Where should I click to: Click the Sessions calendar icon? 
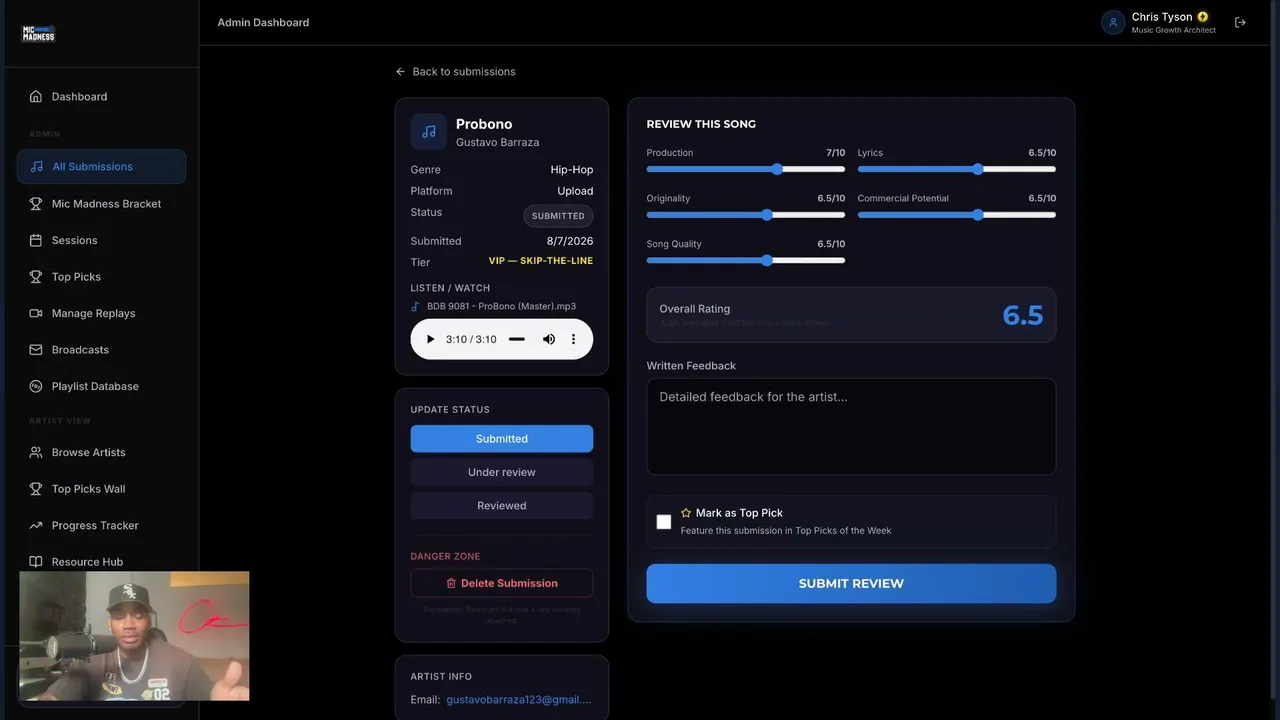[36, 240]
